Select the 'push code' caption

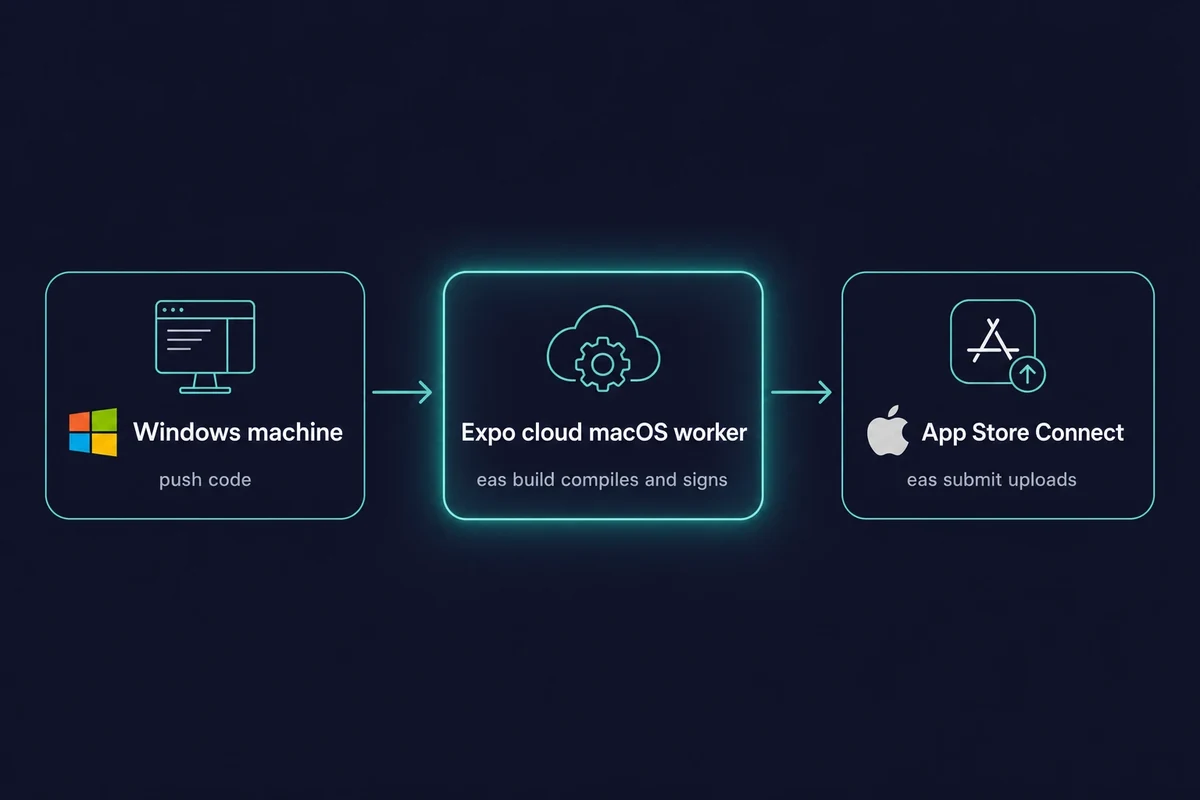coord(205,480)
